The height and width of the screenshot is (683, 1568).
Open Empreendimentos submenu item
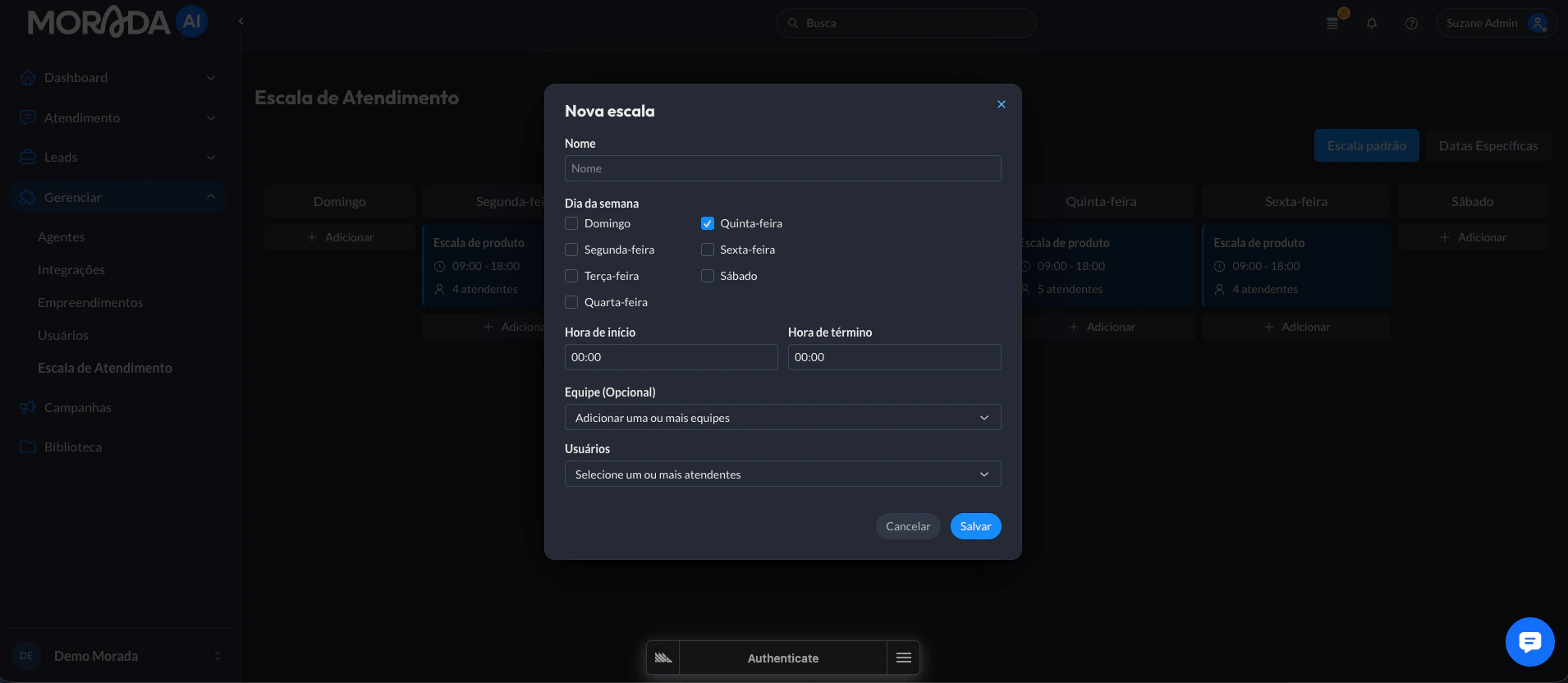point(90,302)
